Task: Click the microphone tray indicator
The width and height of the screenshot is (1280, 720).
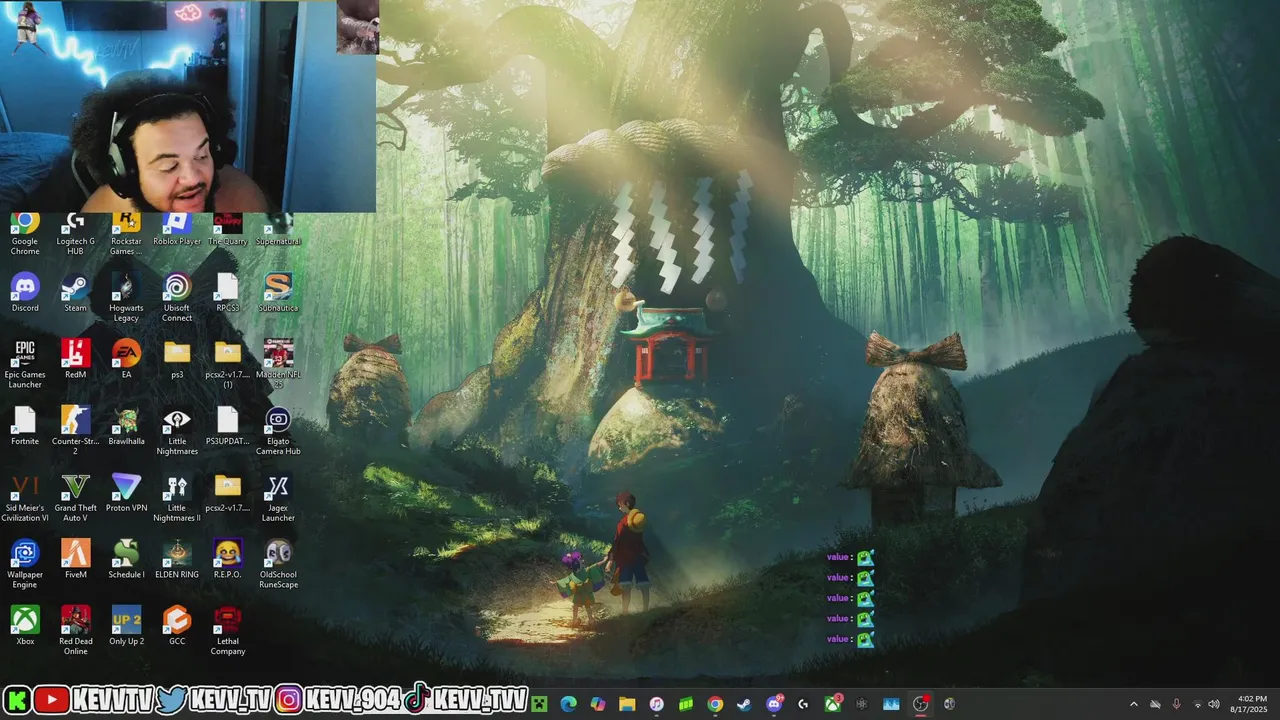Action: (x=1176, y=704)
